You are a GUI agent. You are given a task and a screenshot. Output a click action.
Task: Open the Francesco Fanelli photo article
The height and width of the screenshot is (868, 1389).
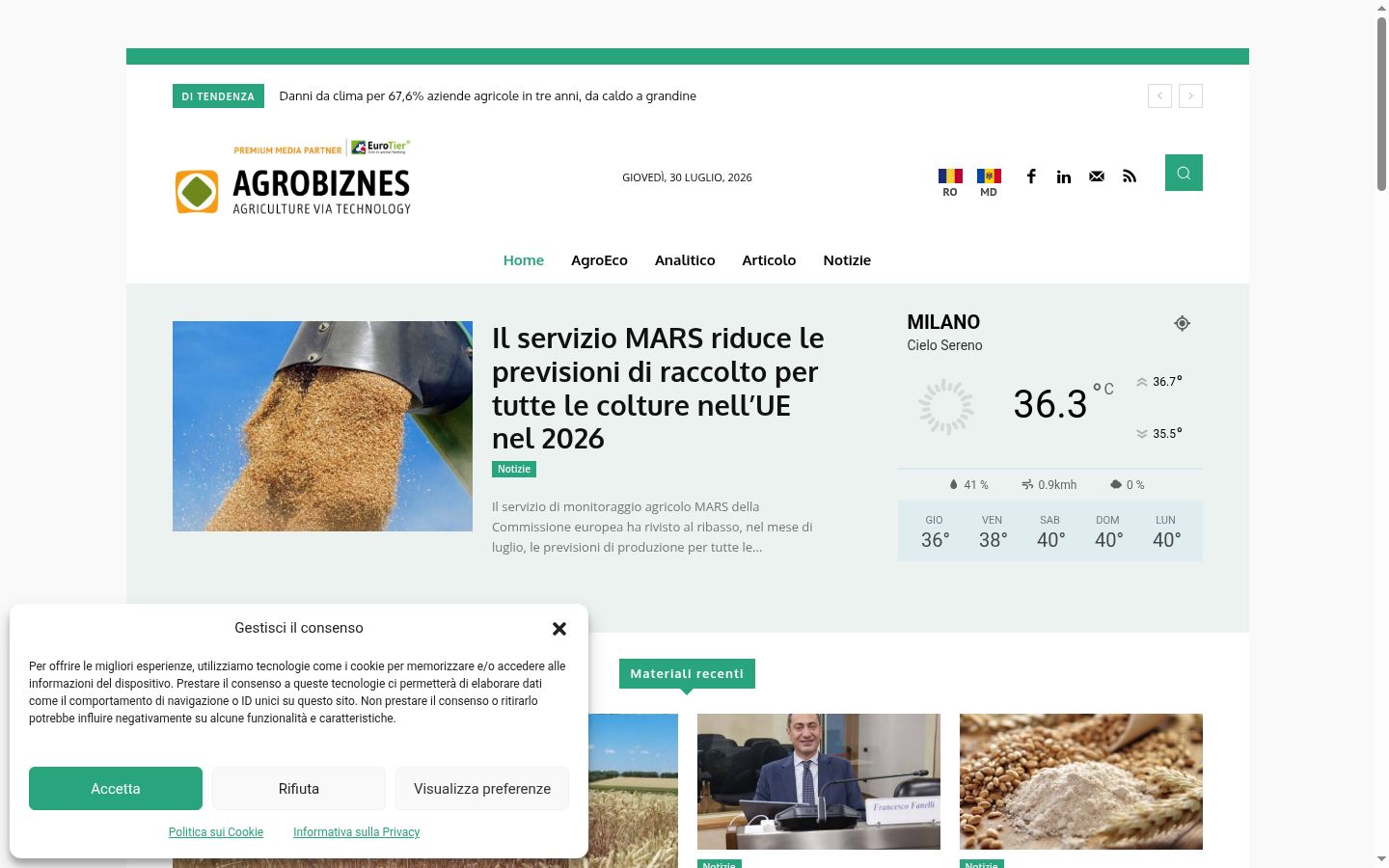coord(819,781)
